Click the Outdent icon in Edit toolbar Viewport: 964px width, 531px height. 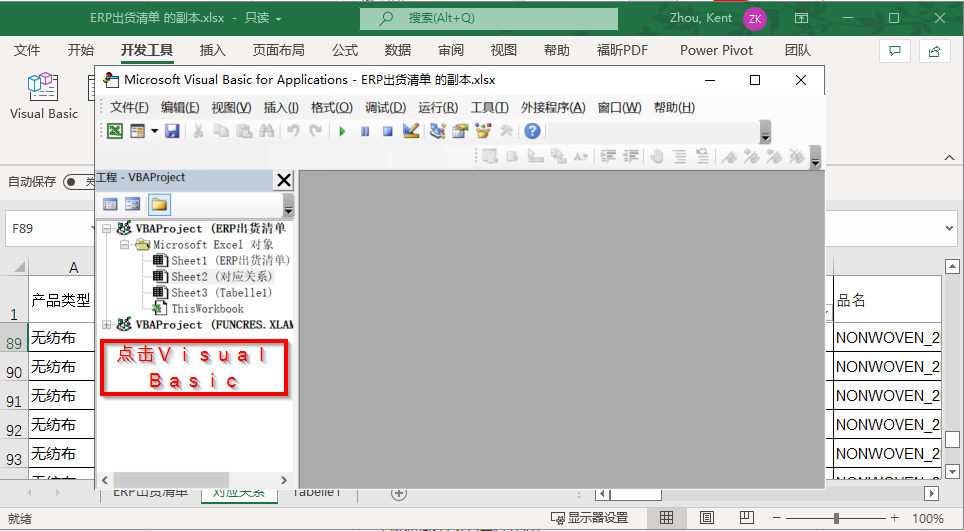point(631,157)
